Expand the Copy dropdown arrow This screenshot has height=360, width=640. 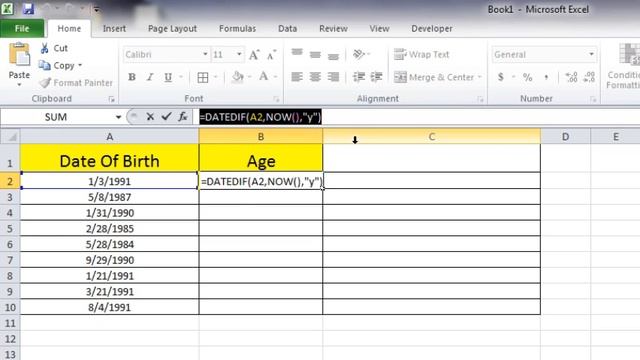[80, 65]
